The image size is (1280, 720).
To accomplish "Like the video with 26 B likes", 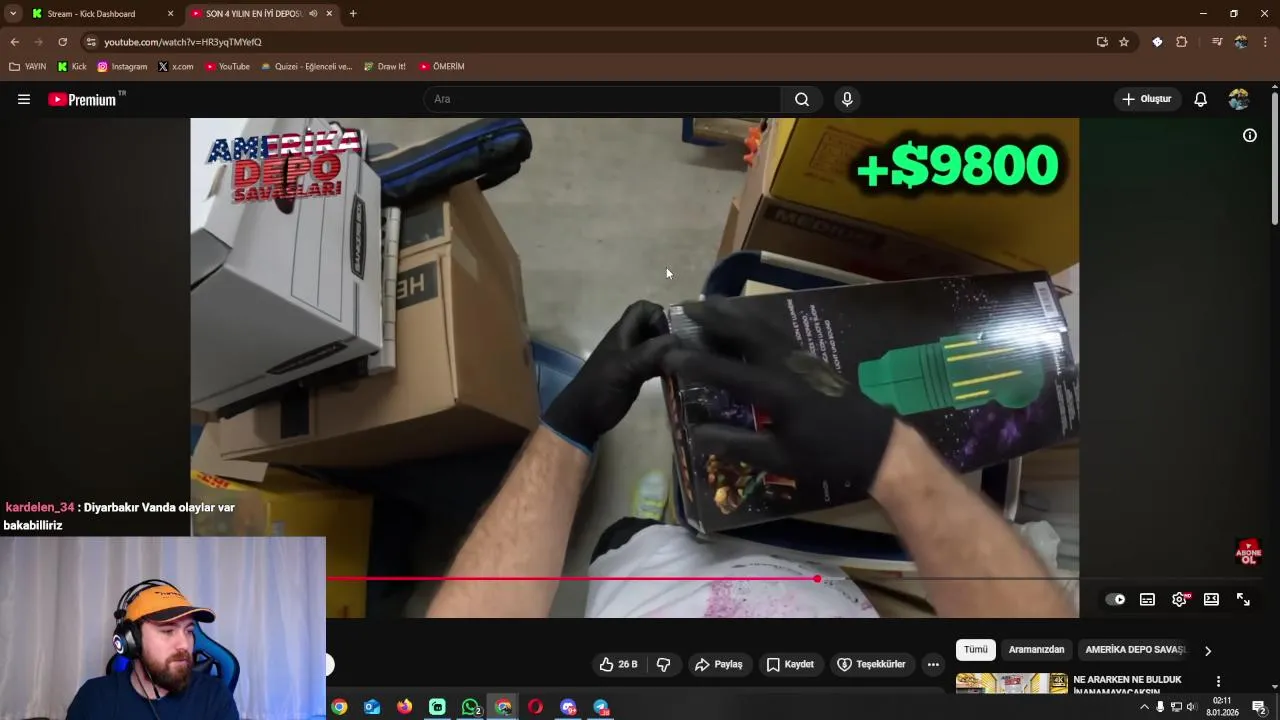I will [618, 664].
